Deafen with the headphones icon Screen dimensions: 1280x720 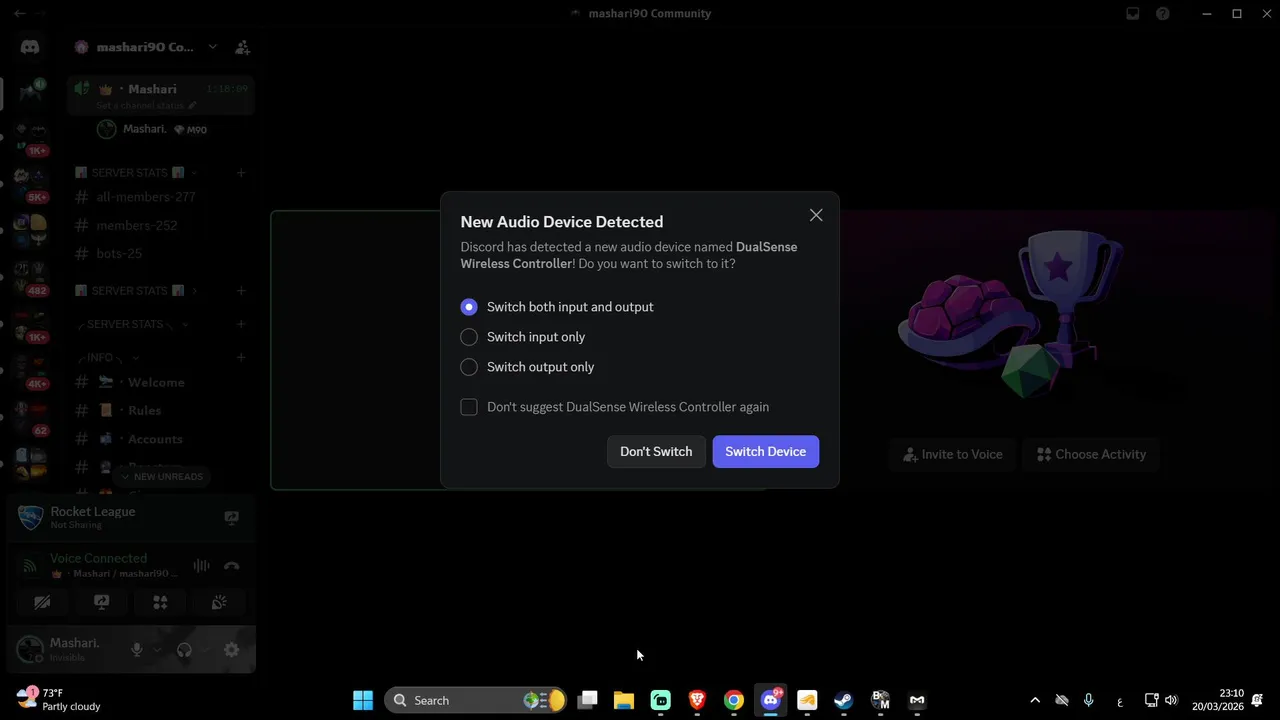click(184, 650)
